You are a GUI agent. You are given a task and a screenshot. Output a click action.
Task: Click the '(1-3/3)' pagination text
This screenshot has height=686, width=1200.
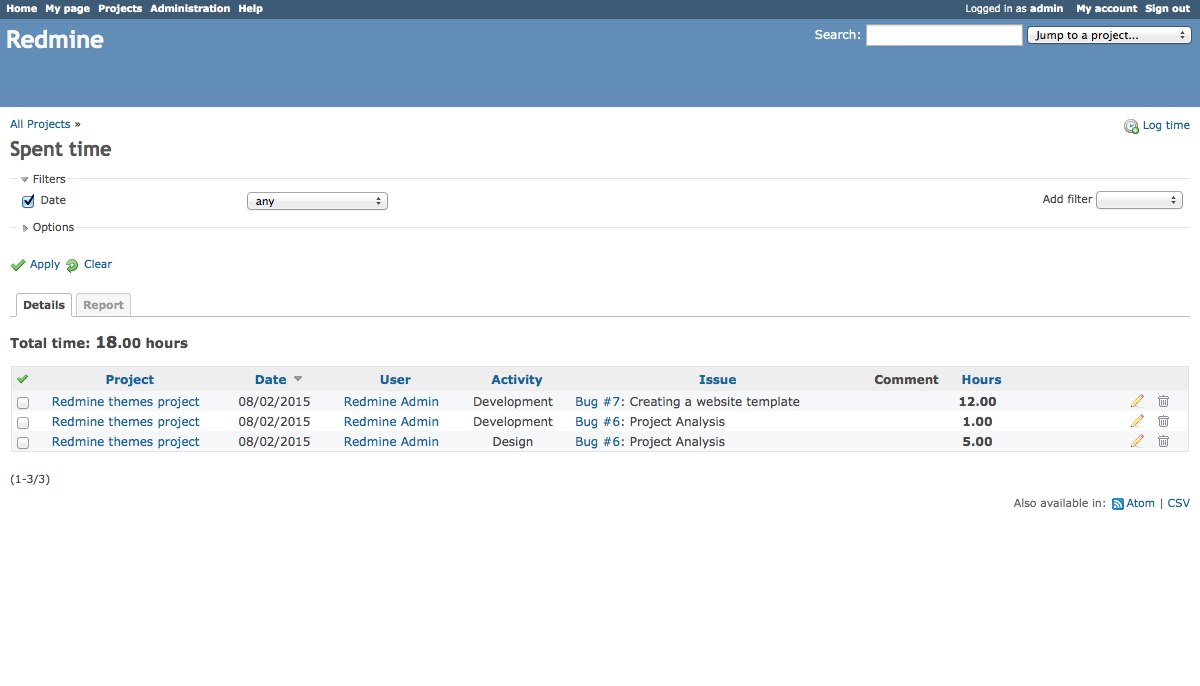pyautogui.click(x=30, y=479)
